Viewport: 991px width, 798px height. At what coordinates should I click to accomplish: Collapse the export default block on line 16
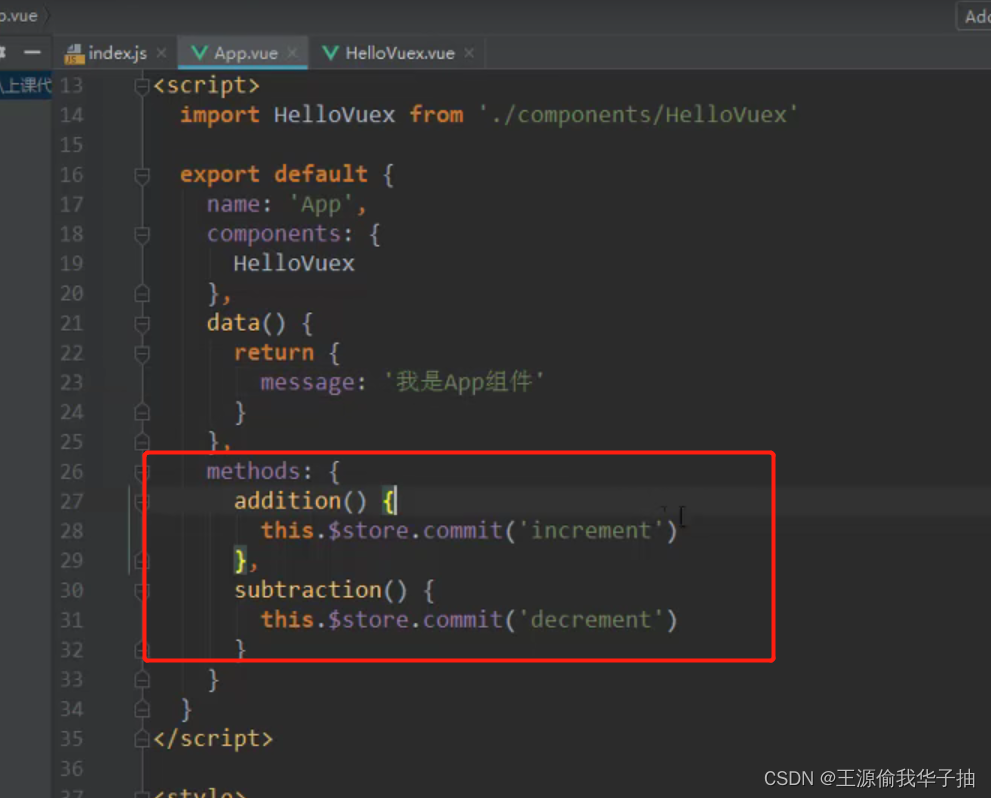142,175
